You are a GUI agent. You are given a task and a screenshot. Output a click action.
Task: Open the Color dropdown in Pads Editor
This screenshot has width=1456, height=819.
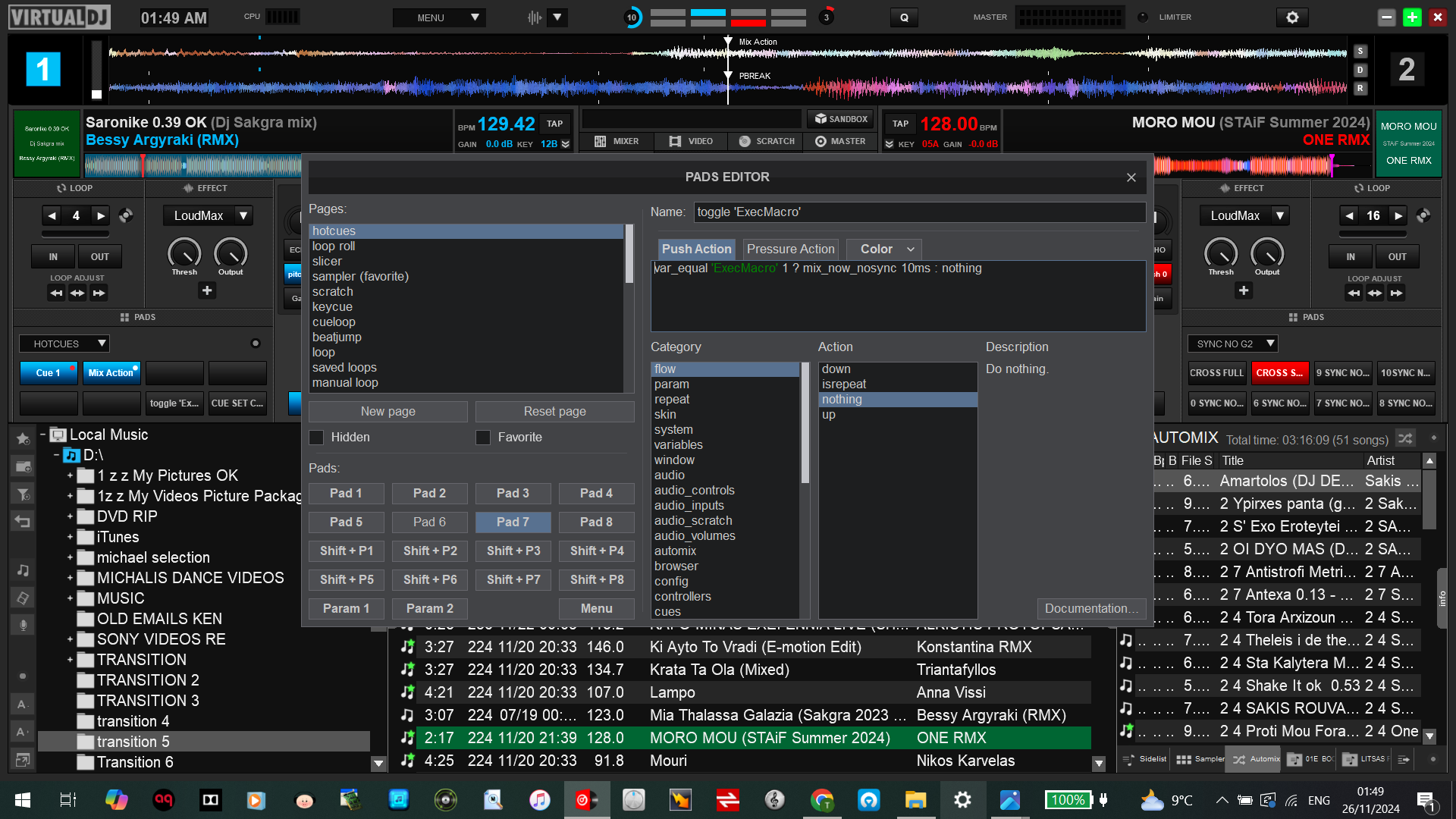coord(884,249)
